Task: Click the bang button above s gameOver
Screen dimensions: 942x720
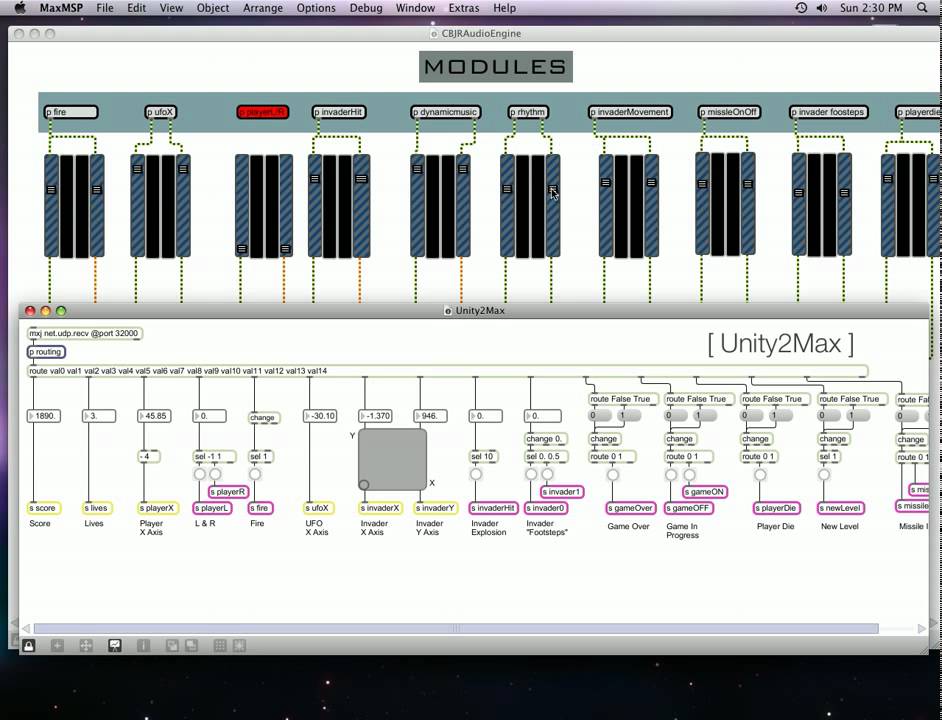Action: click(612, 475)
